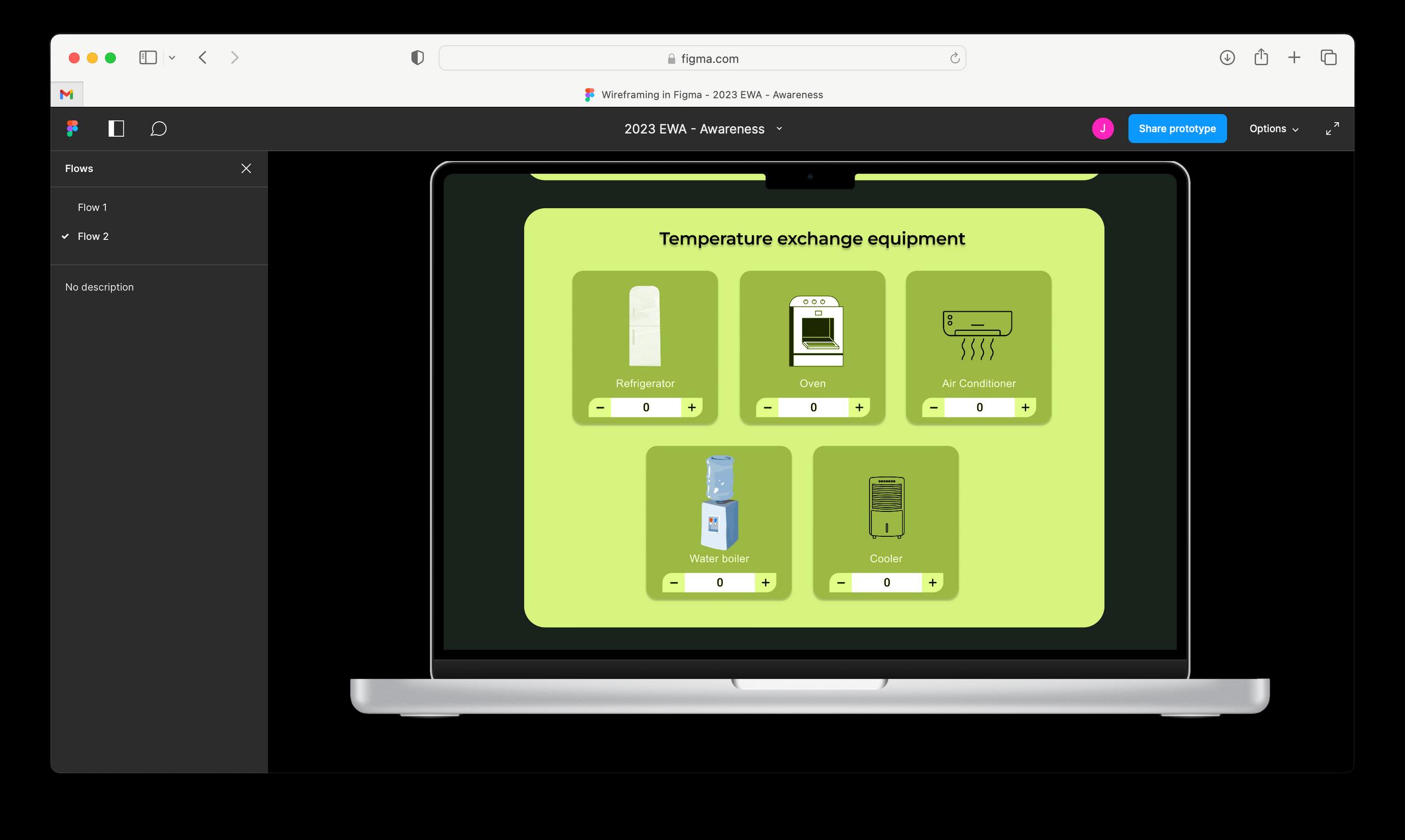The image size is (1405, 840).
Task: Switch to the Gmail pinned tab
Action: coord(67,94)
